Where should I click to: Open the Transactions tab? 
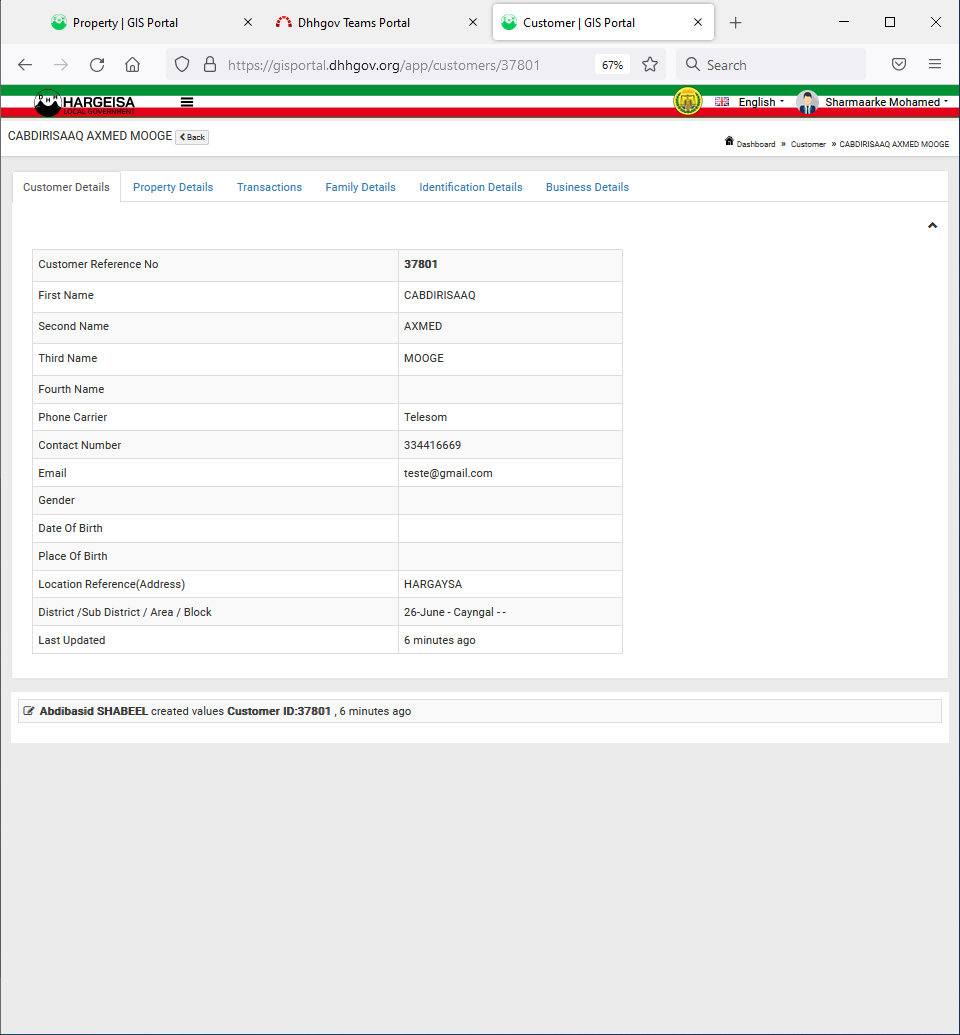point(269,187)
